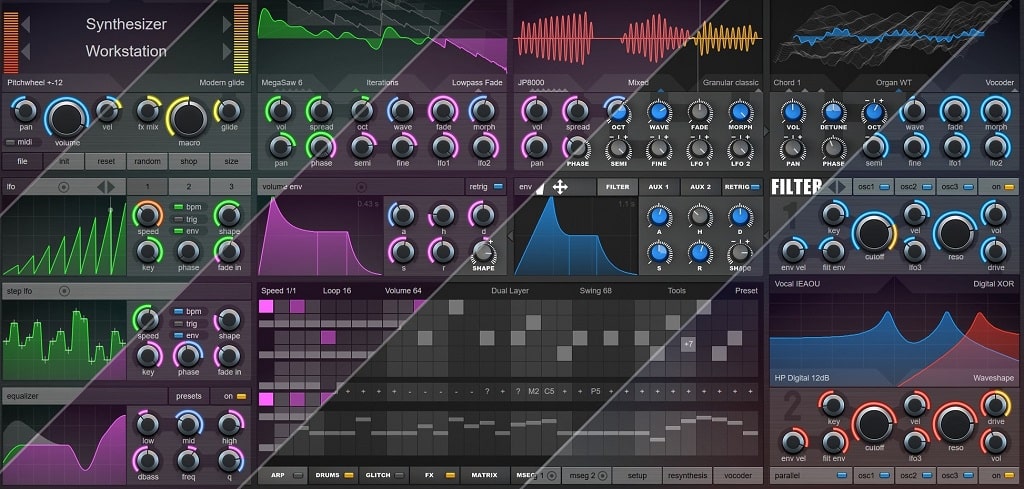Disable the DRUMS toggle
Screen dimensions: 1024x489
click(x=349, y=475)
